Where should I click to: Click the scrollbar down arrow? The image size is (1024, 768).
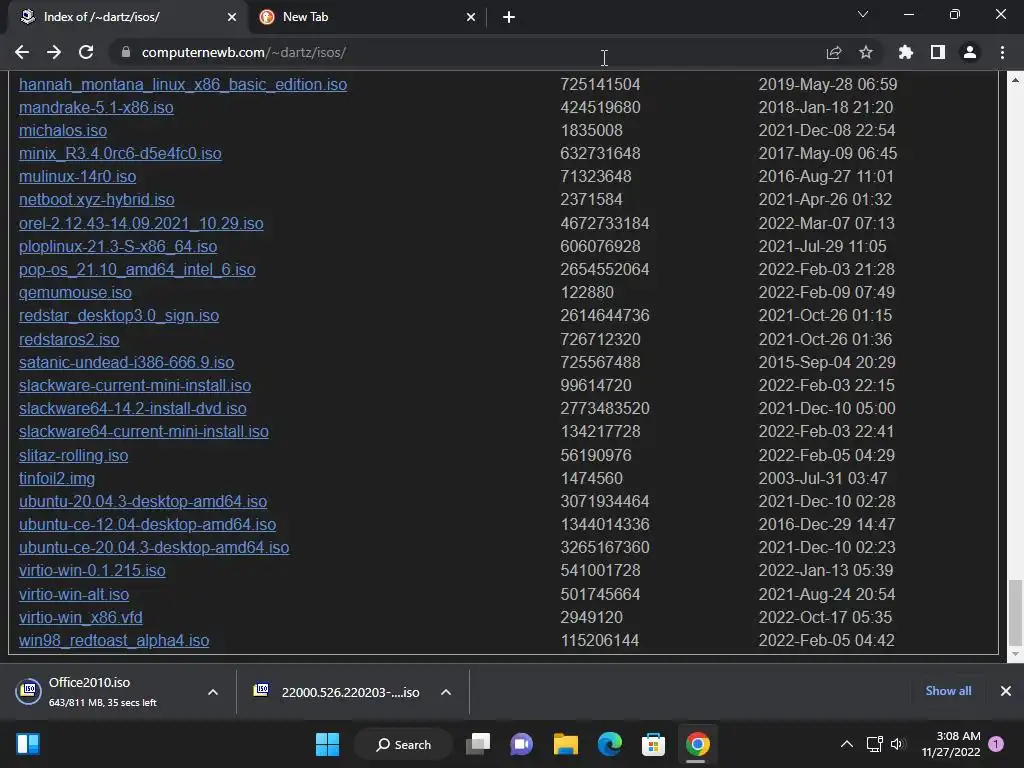tap(1015, 654)
